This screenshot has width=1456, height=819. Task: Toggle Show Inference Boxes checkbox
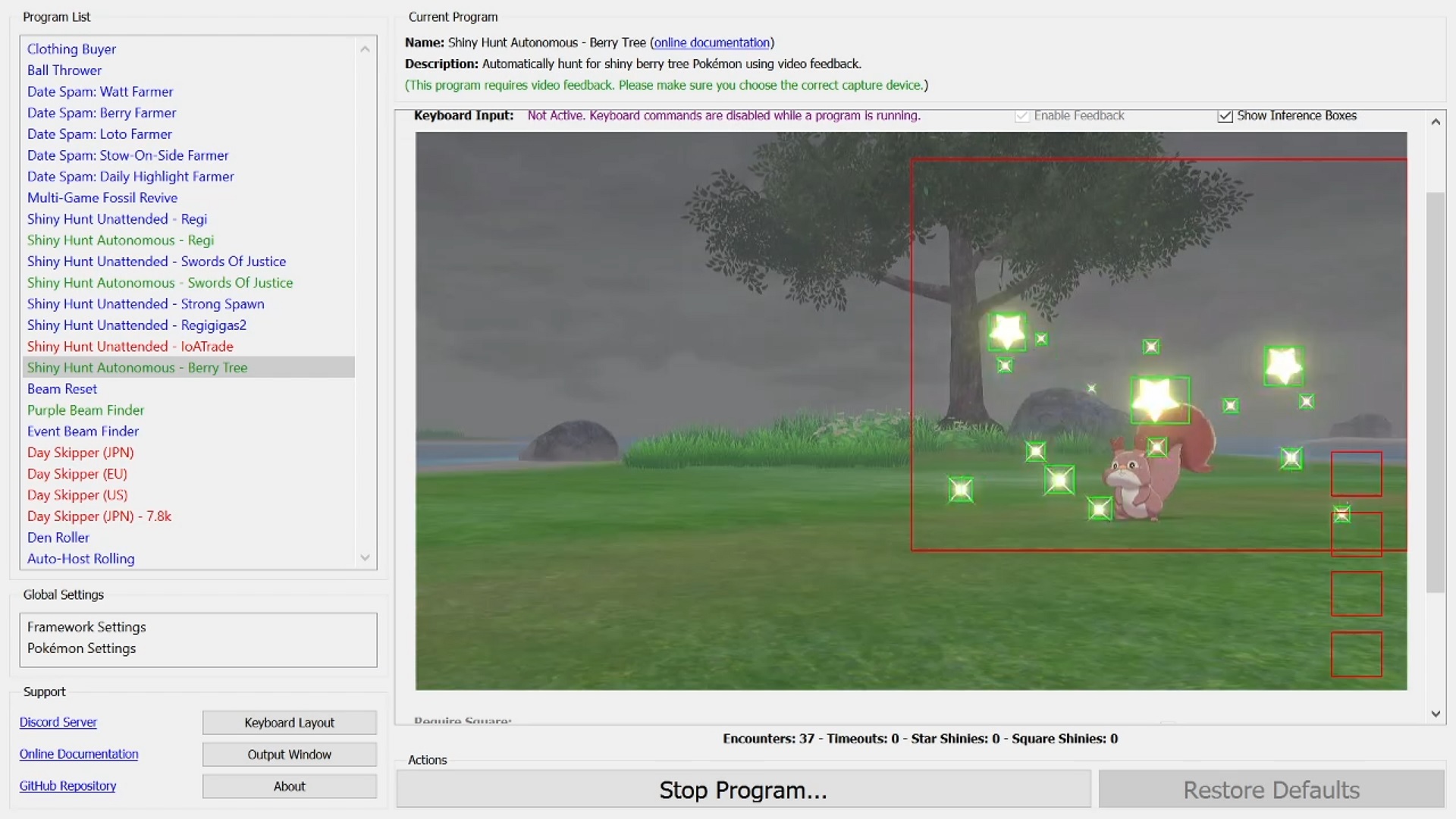tap(1225, 116)
